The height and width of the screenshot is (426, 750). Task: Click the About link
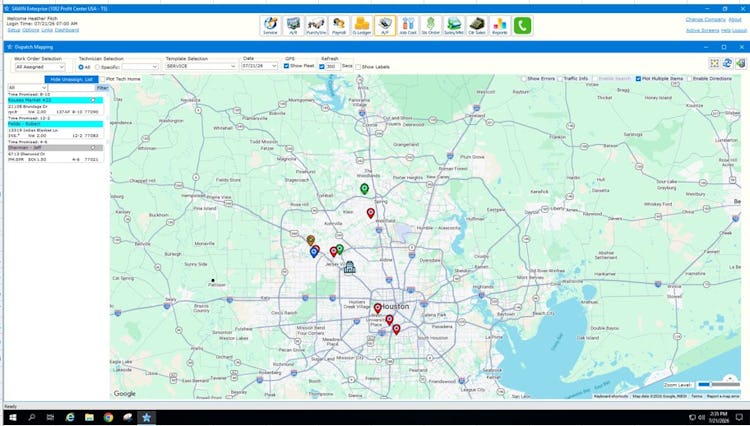735,20
